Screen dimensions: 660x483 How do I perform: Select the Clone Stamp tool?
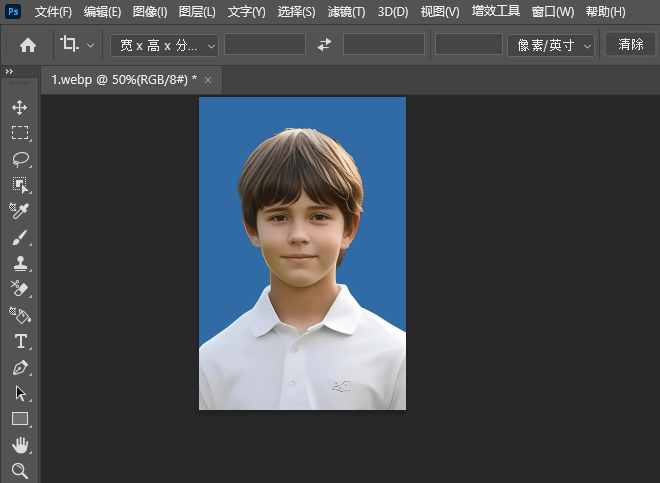point(20,264)
